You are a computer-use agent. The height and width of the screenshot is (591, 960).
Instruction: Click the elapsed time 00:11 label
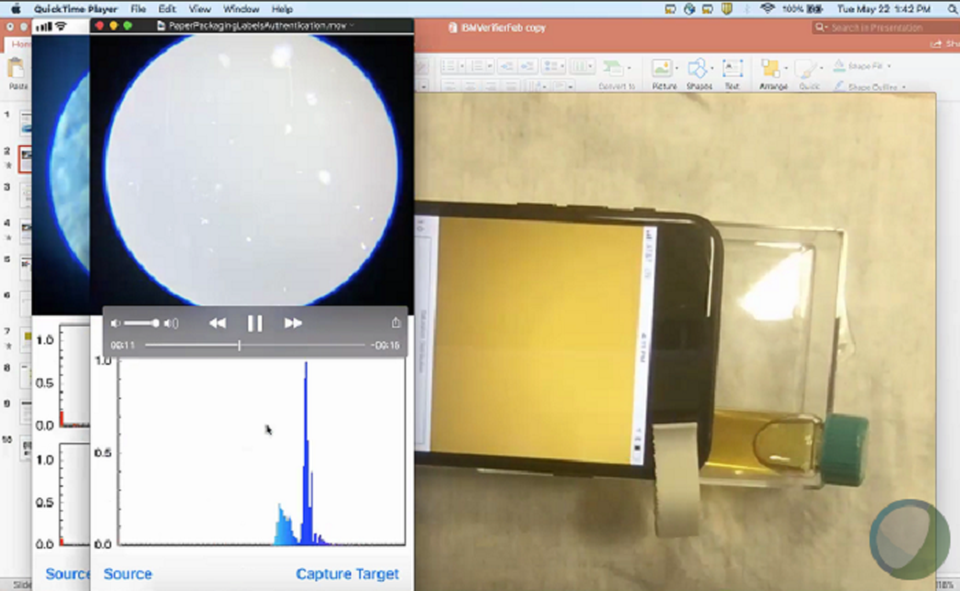tap(122, 345)
